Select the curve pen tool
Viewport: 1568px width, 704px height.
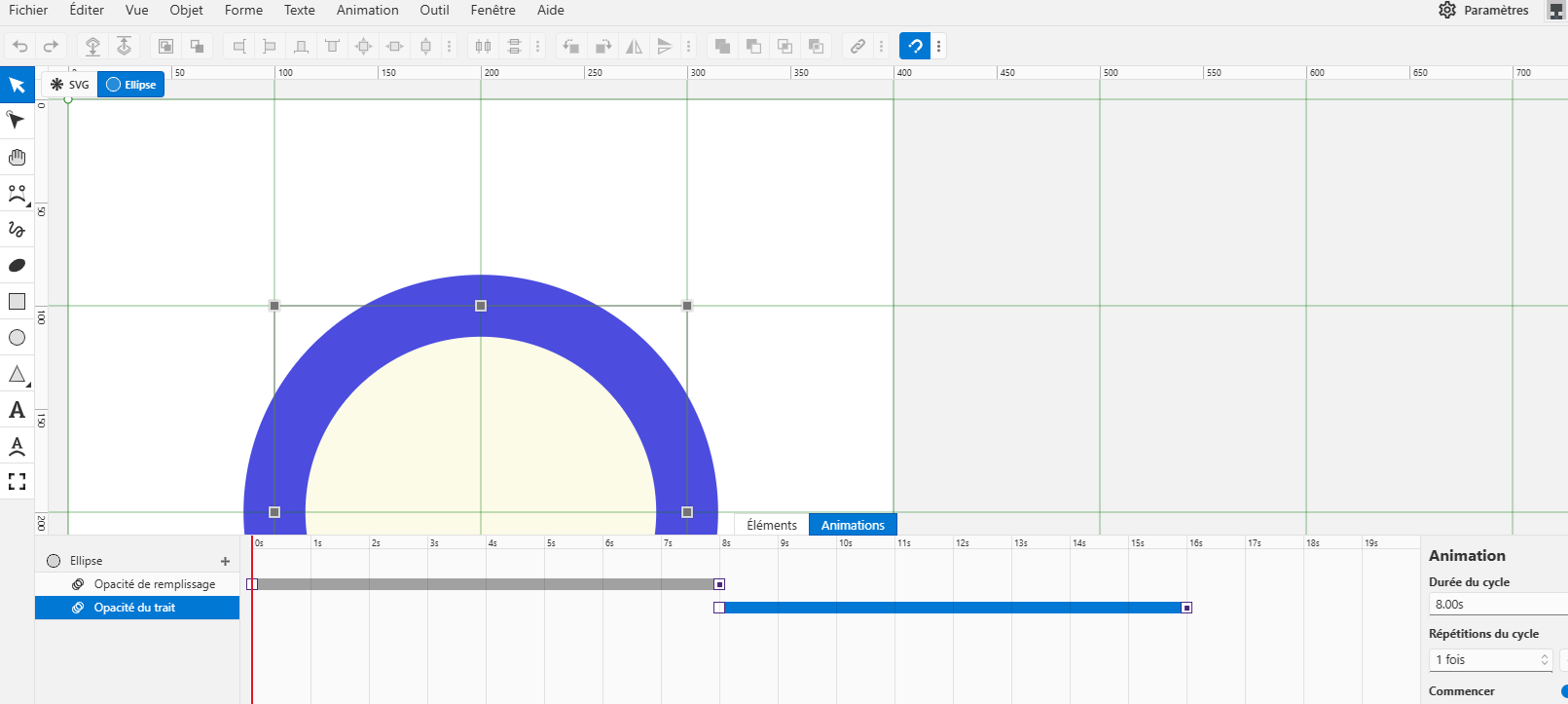click(17, 193)
